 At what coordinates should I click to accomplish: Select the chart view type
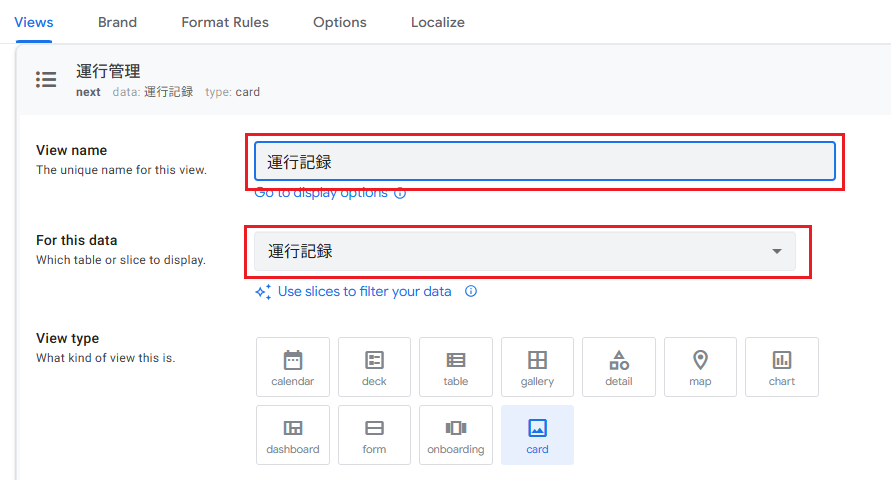(781, 367)
